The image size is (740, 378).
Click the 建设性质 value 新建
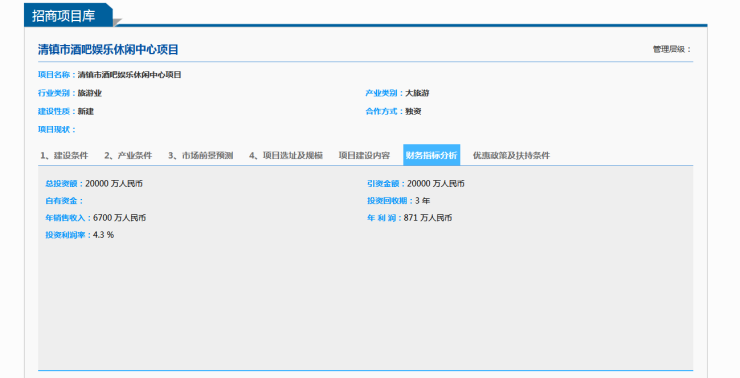[85, 111]
